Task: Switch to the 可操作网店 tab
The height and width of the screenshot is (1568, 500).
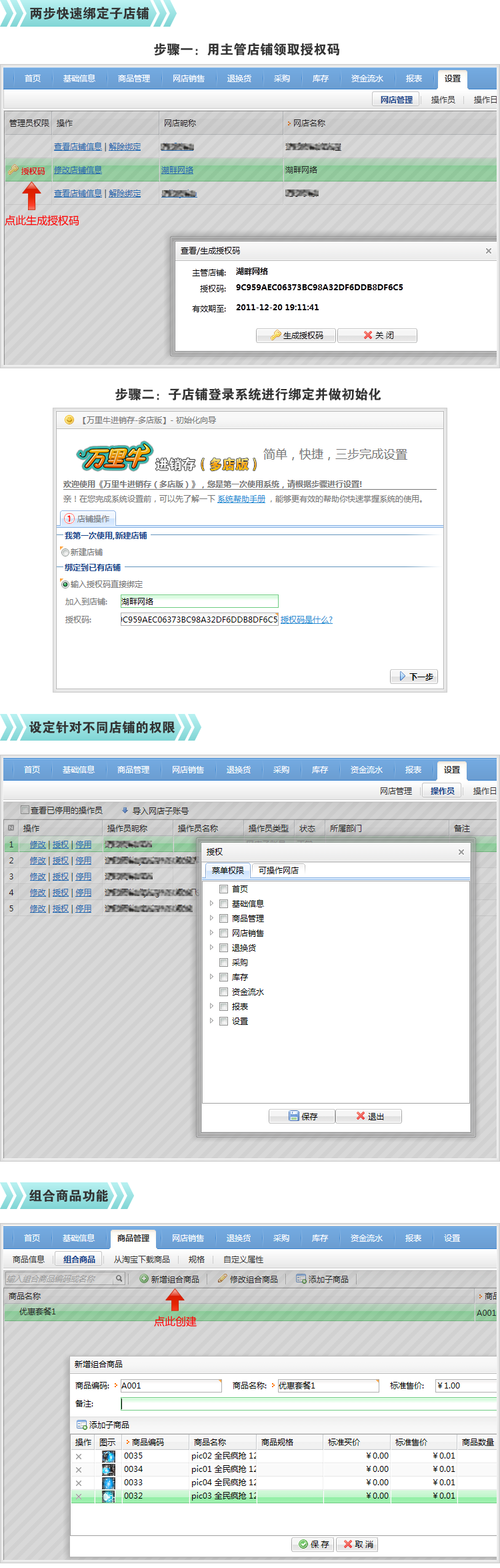Action: point(278,870)
